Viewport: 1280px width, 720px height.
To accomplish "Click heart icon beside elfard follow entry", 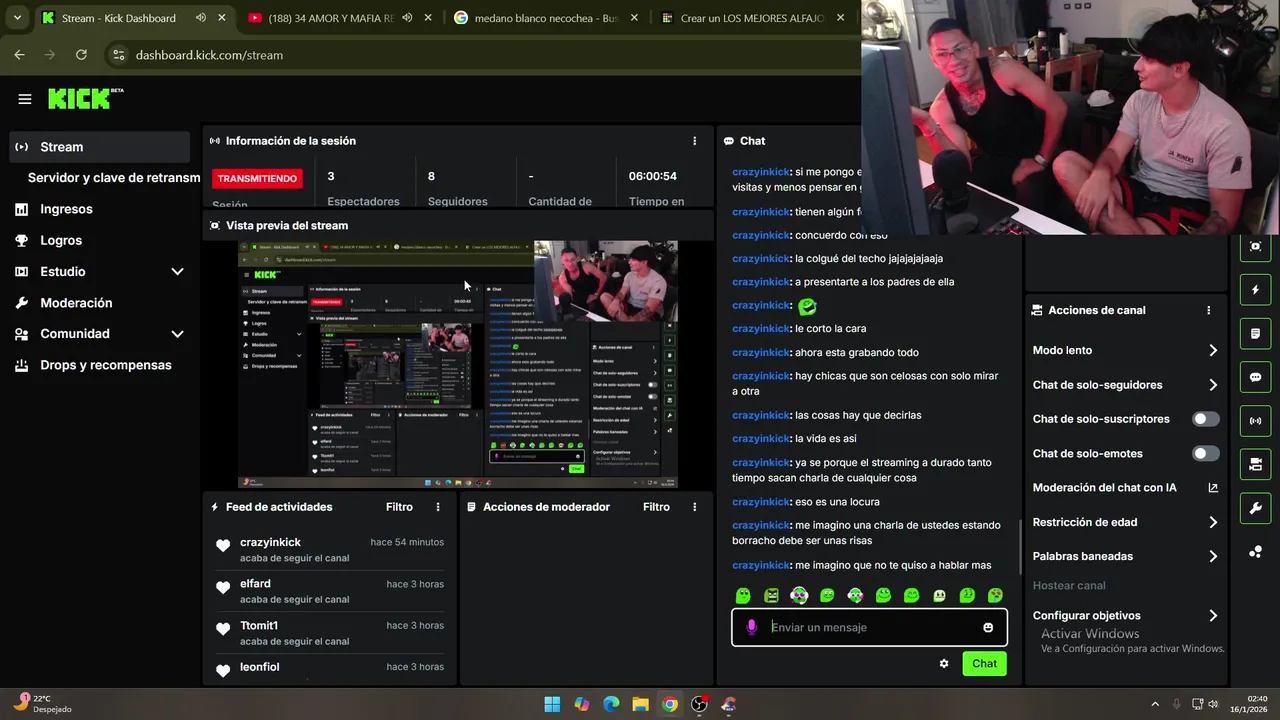I will coord(223,587).
